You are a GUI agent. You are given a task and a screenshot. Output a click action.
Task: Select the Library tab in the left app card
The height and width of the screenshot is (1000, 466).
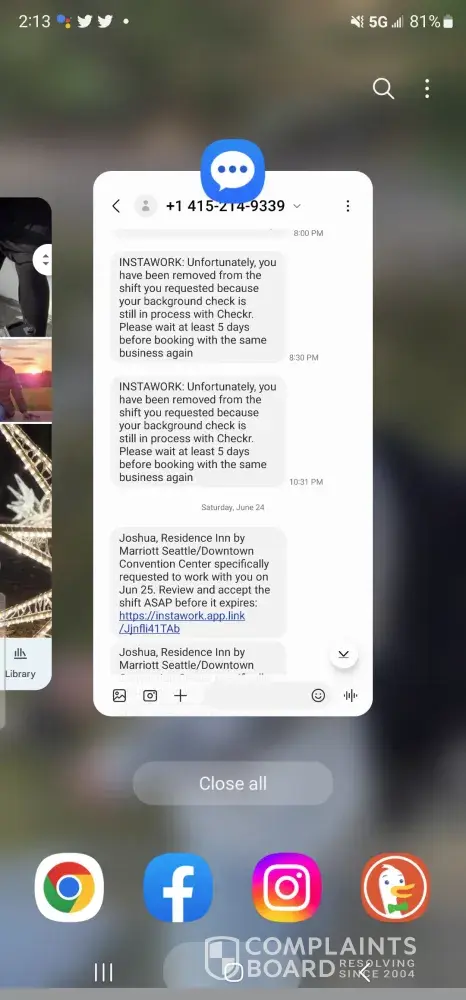pos(20,663)
